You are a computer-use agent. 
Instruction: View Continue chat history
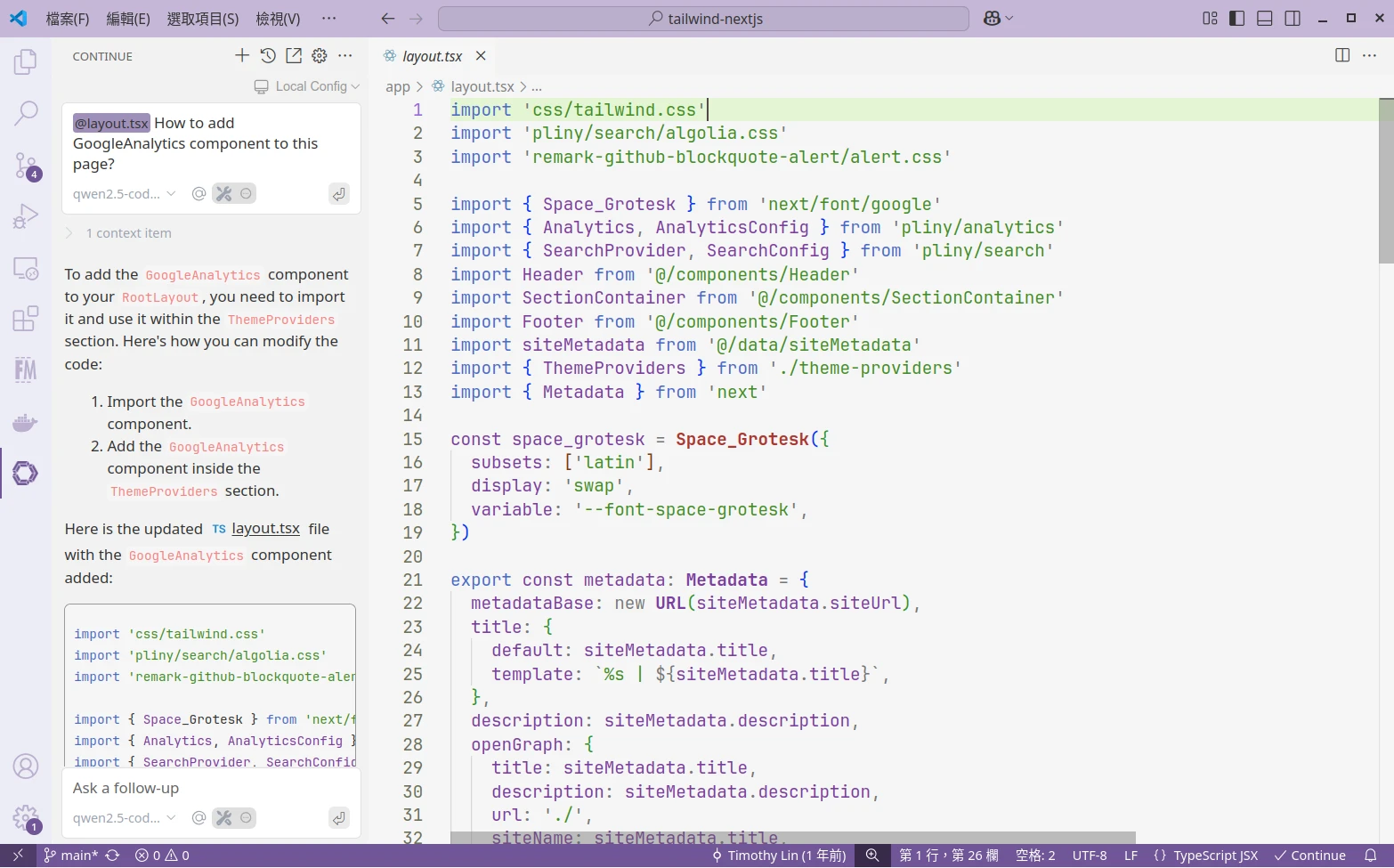pos(268,56)
